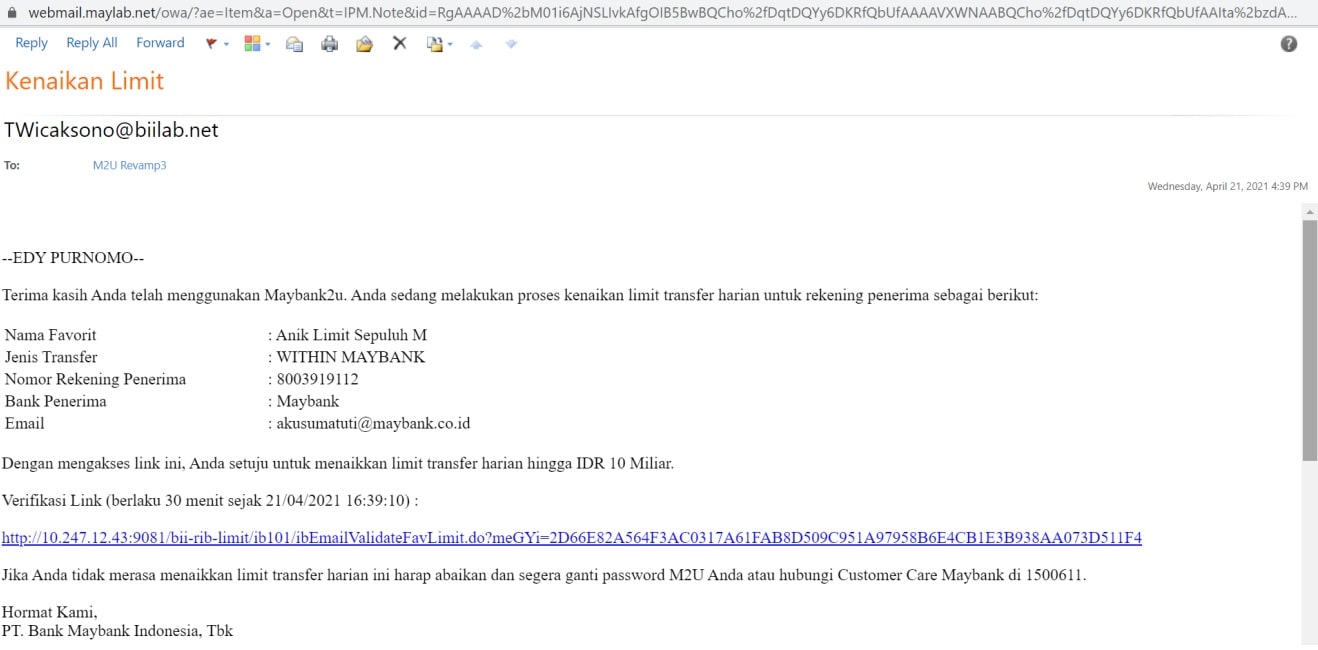Click recipient M2U Revamp3
The width and height of the screenshot is (1318, 650).
(129, 165)
